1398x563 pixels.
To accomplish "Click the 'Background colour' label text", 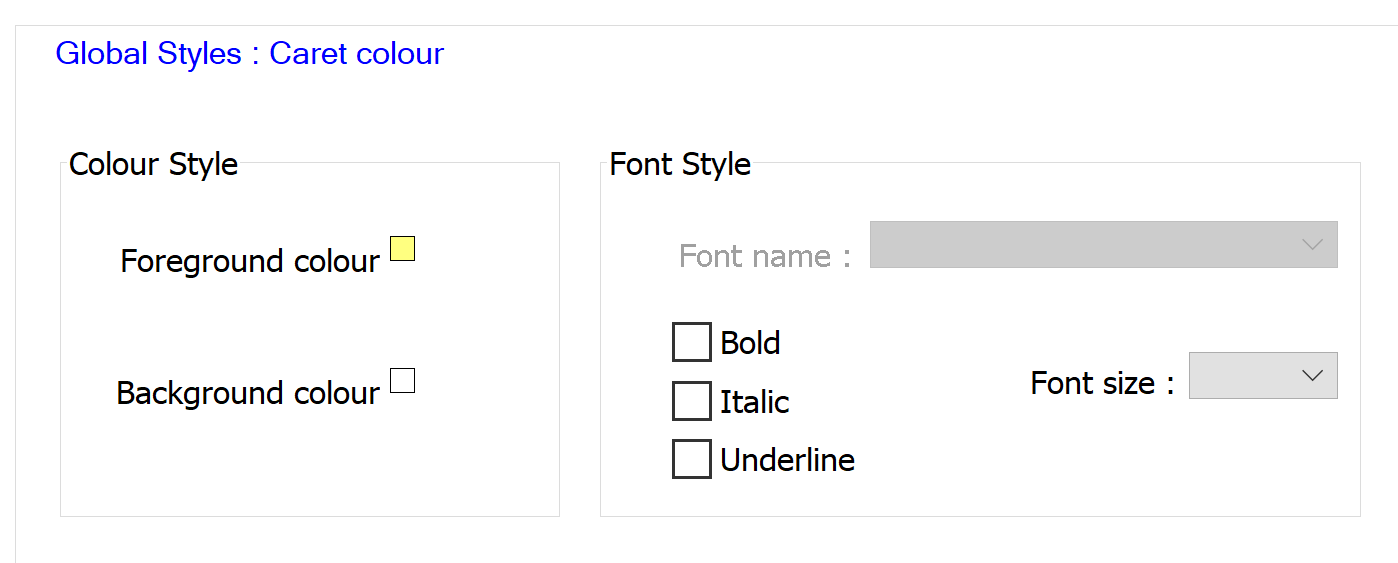I will (248, 393).
